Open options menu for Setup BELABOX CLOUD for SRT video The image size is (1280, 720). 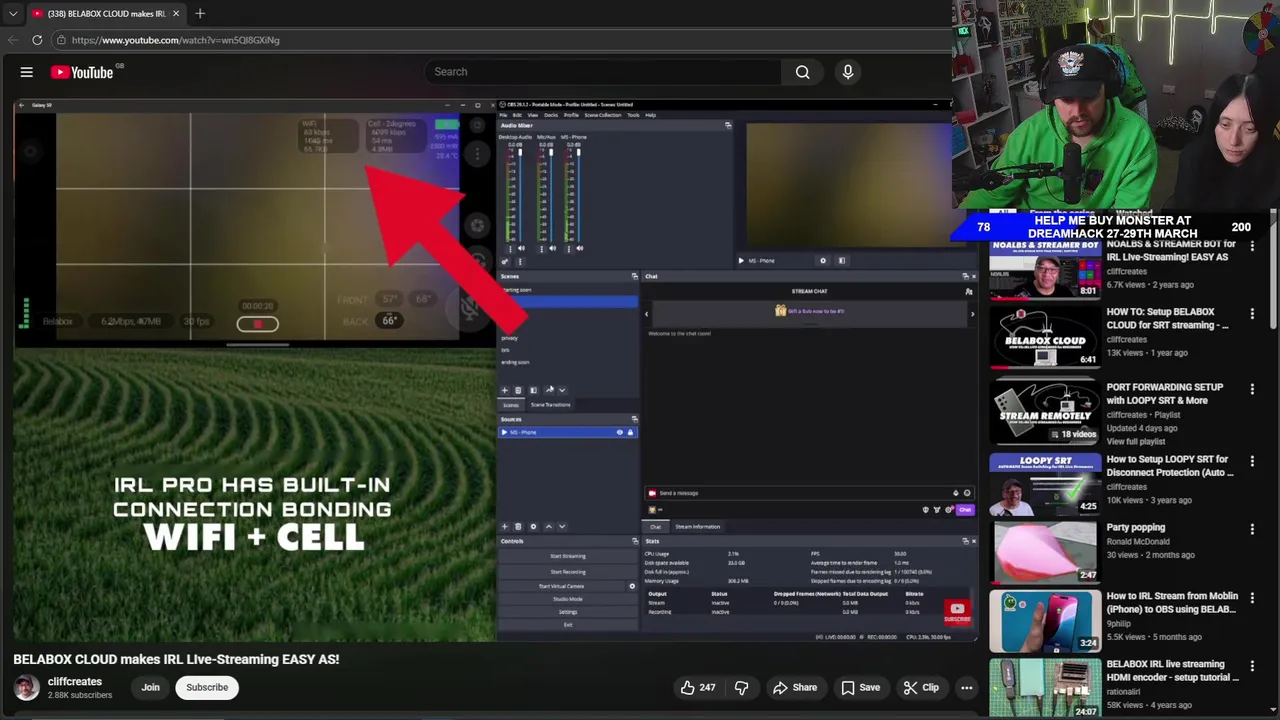(x=1252, y=314)
